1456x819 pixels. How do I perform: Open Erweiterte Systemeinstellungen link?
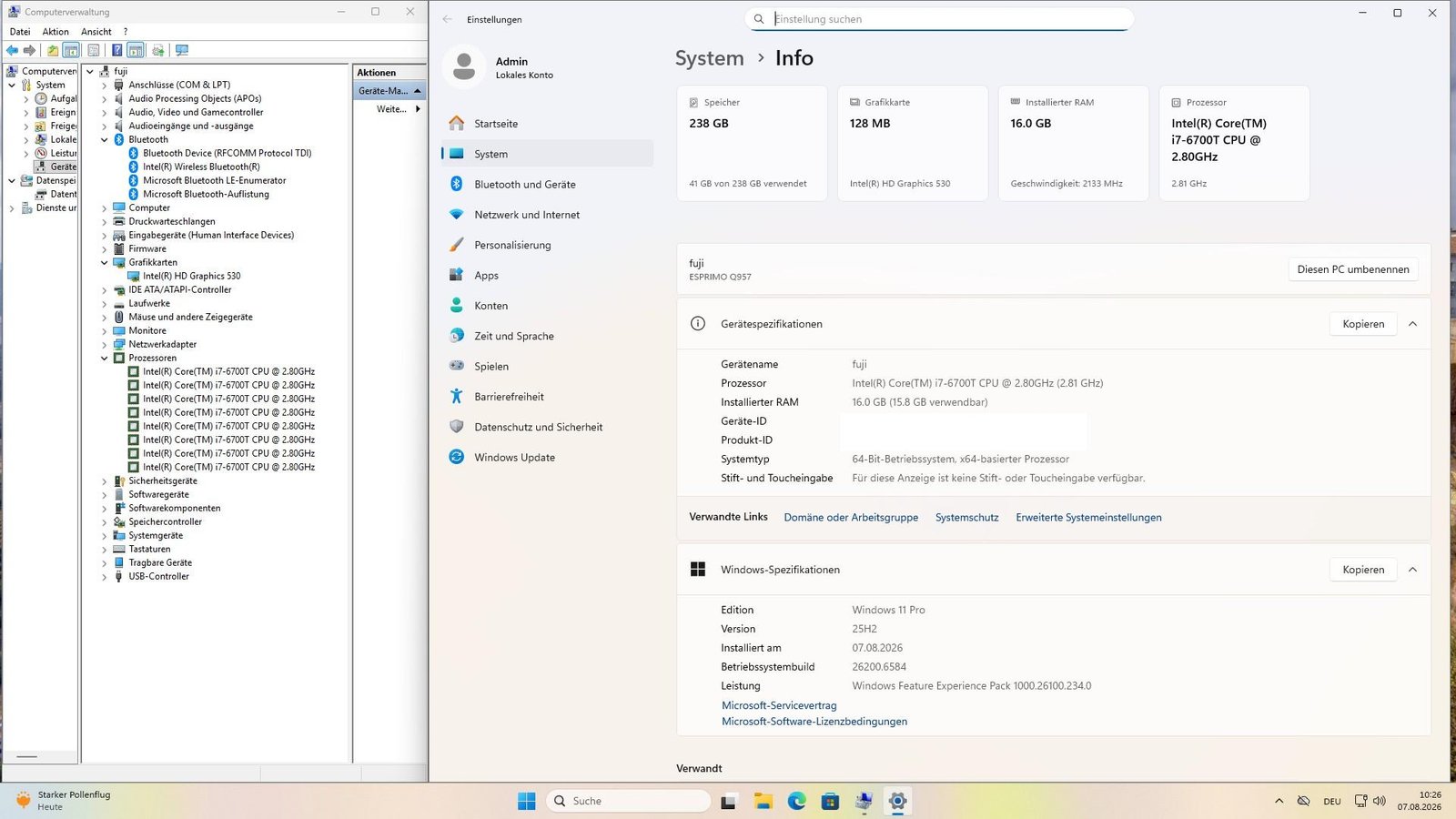coord(1088,517)
